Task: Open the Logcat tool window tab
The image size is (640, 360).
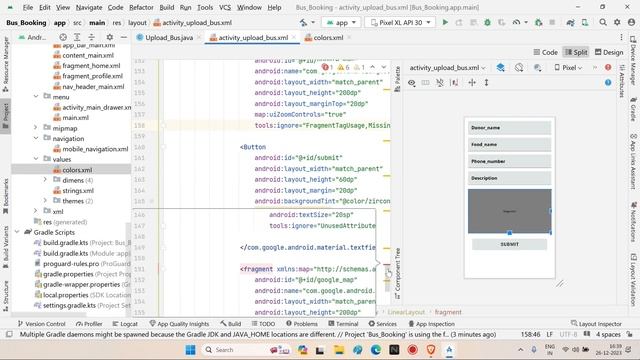Action: [x=125, y=324]
